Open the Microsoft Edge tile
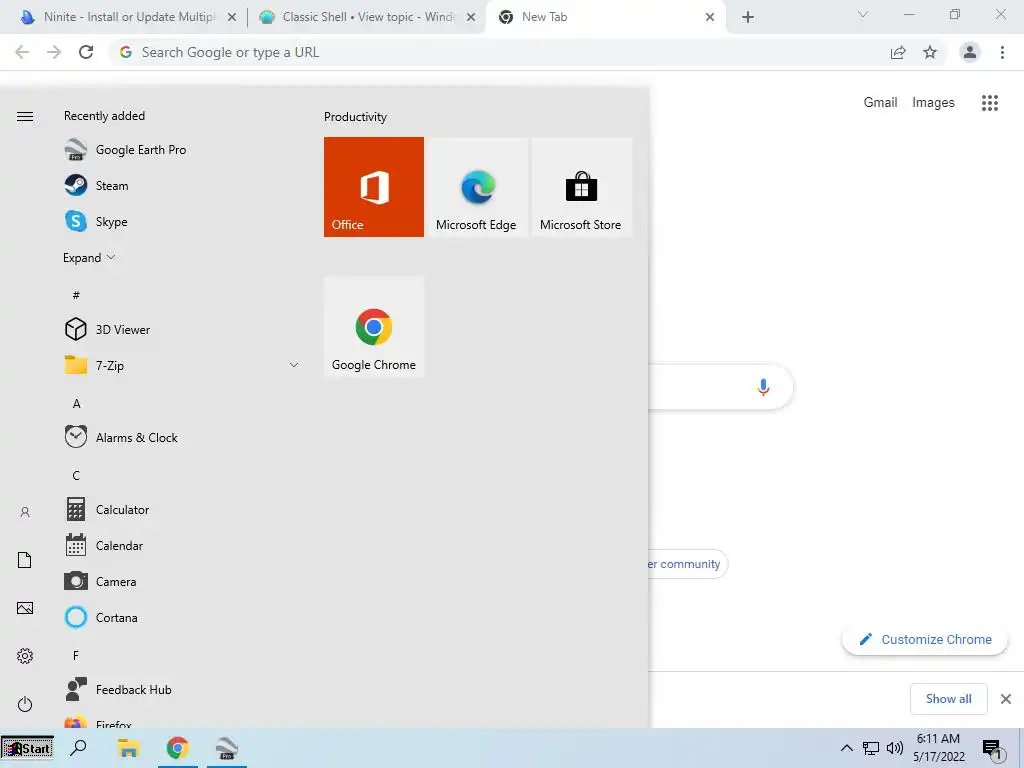 tap(478, 187)
